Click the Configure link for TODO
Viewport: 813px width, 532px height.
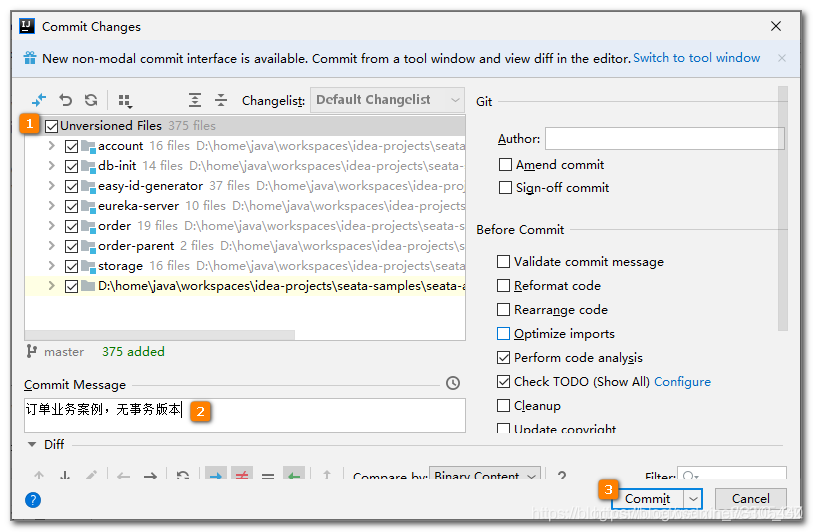682,382
